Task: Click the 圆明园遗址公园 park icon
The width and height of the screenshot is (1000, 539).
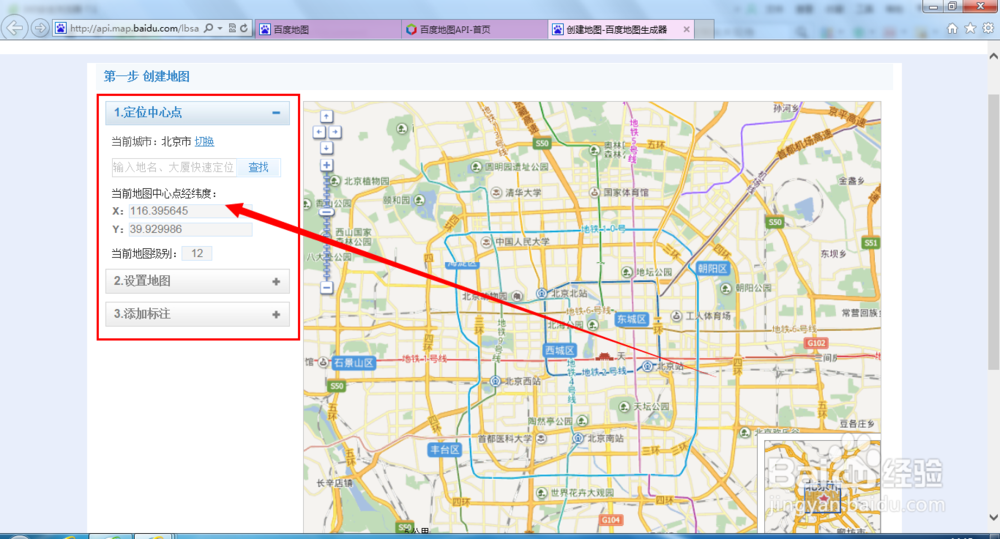Action: point(476,166)
